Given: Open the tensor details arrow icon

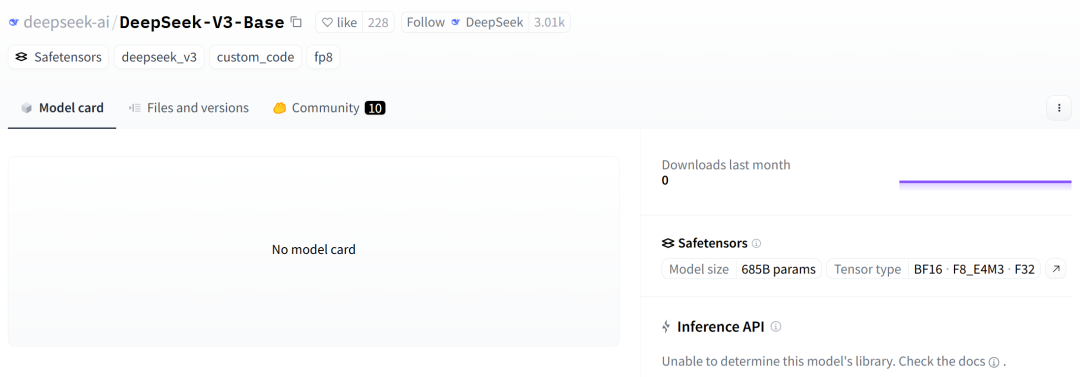Looking at the screenshot, I should [x=1056, y=269].
